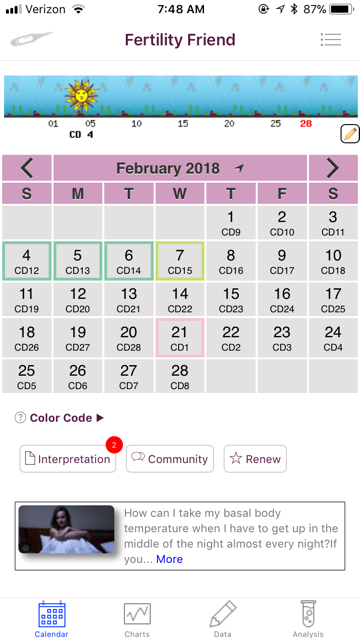Tap the Renew star button
This screenshot has height=640, width=360.
point(255,459)
